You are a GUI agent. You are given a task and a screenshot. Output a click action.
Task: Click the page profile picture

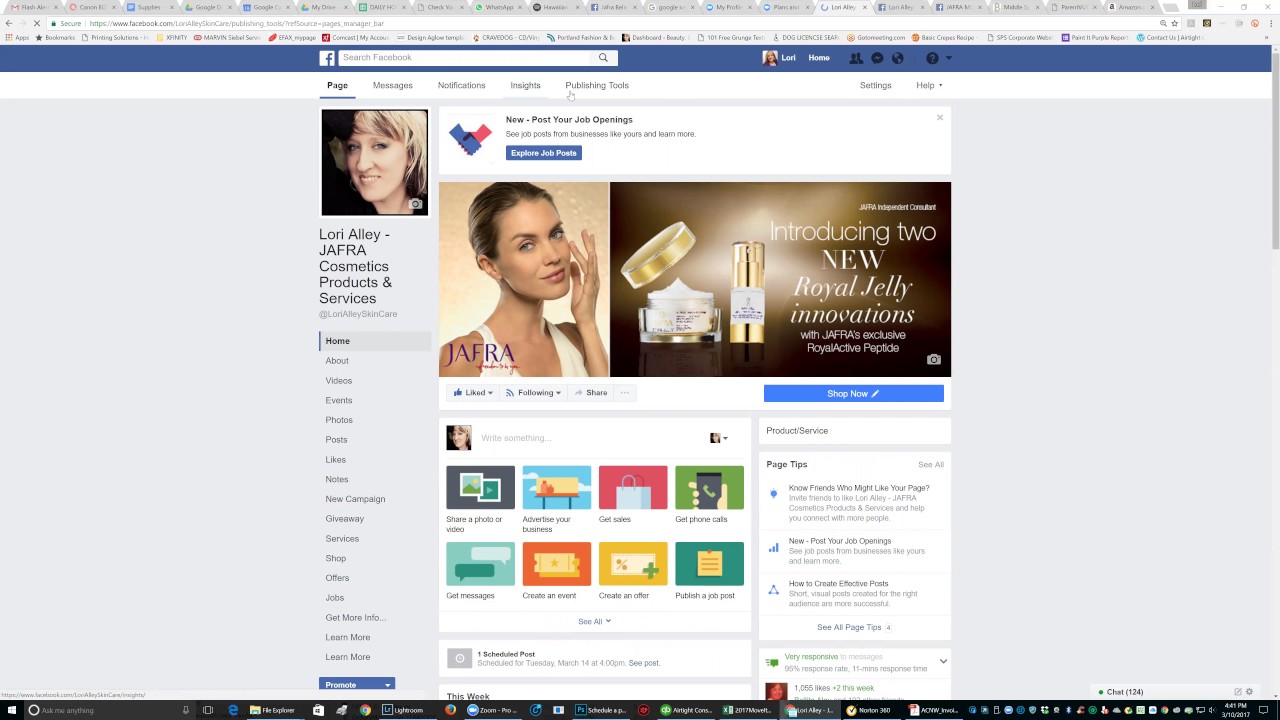point(374,162)
